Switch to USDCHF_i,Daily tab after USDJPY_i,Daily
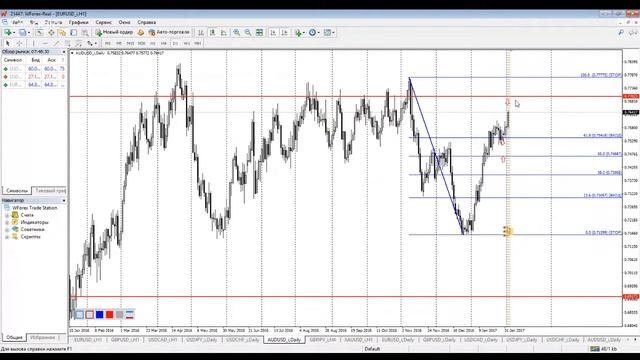This screenshot has width=640, height=360. 242,340
